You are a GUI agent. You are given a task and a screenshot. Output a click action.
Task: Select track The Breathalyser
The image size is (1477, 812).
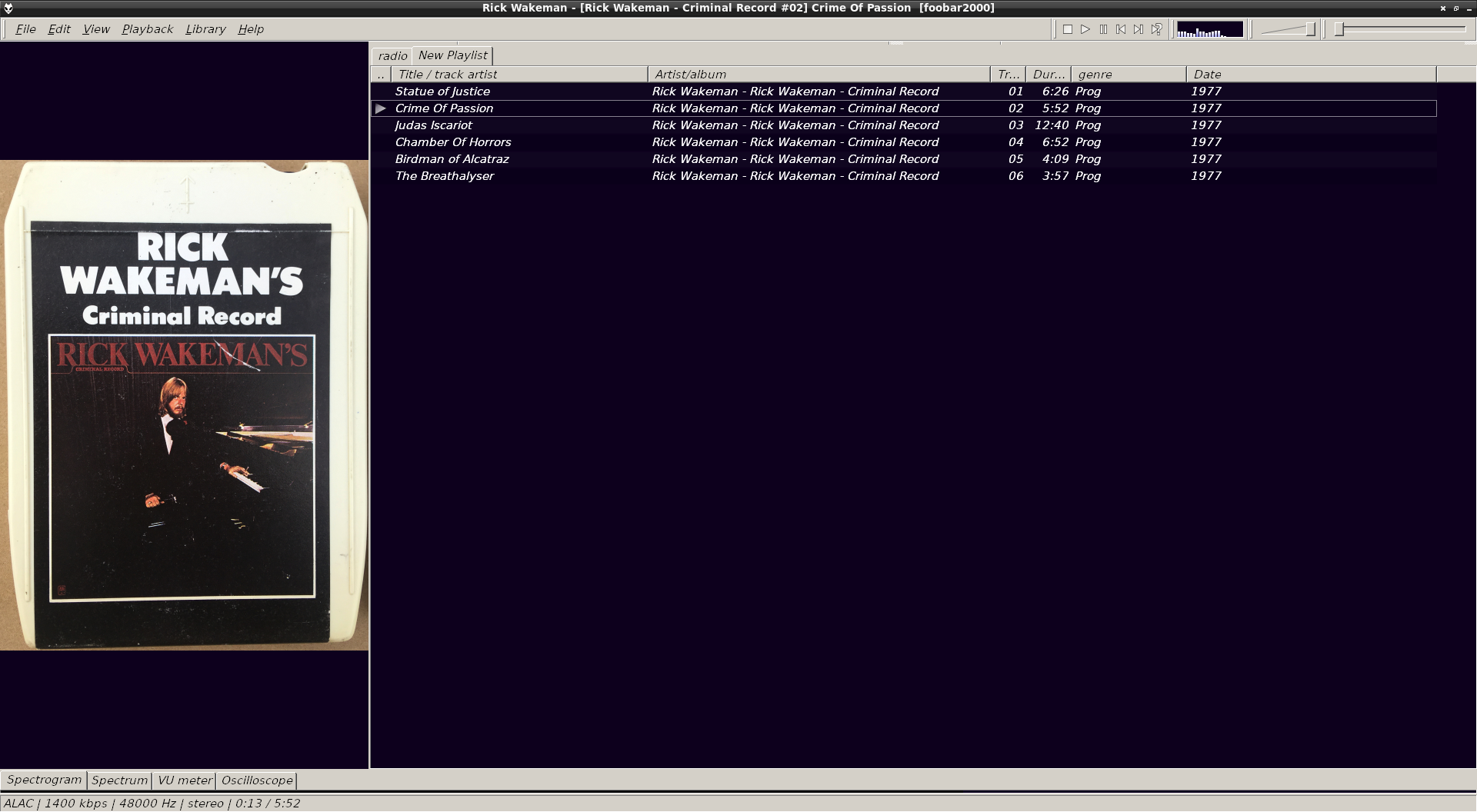click(903, 176)
